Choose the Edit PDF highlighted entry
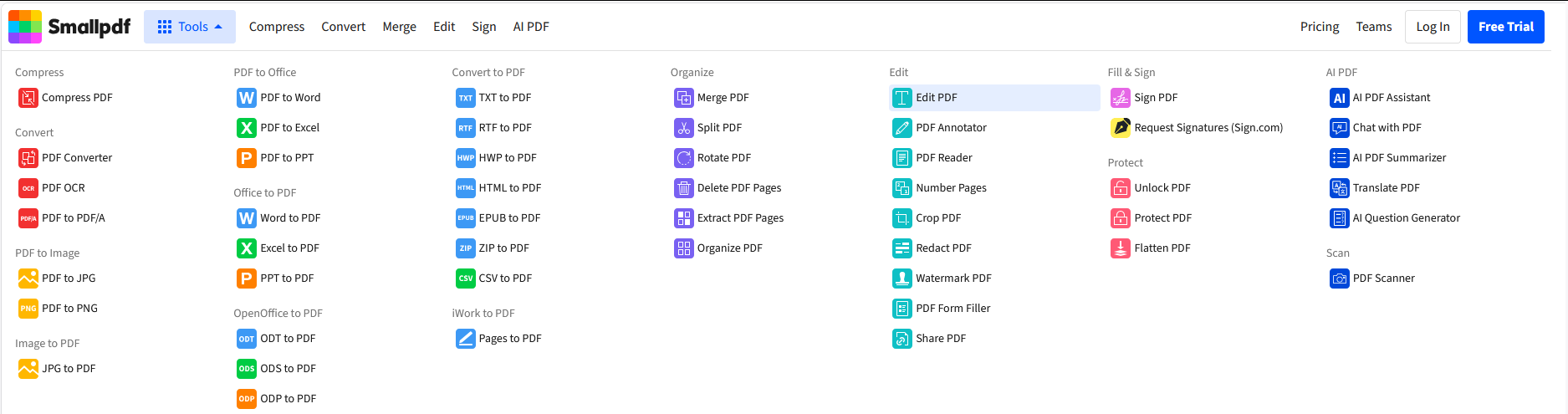Image resolution: width=1568 pixels, height=414 pixels. click(994, 98)
